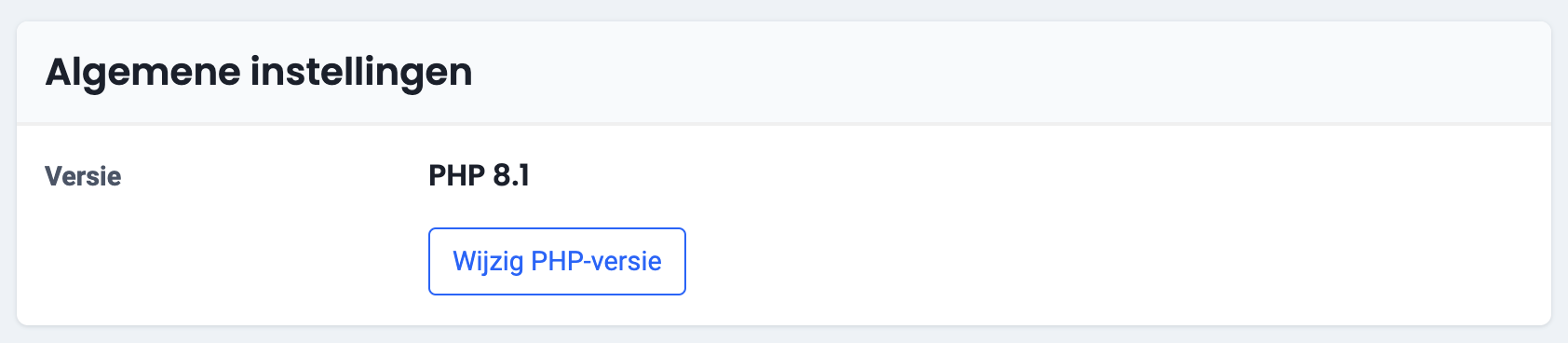Click the grey Versie field name
The height and width of the screenshot is (343, 1568).
pos(83,176)
